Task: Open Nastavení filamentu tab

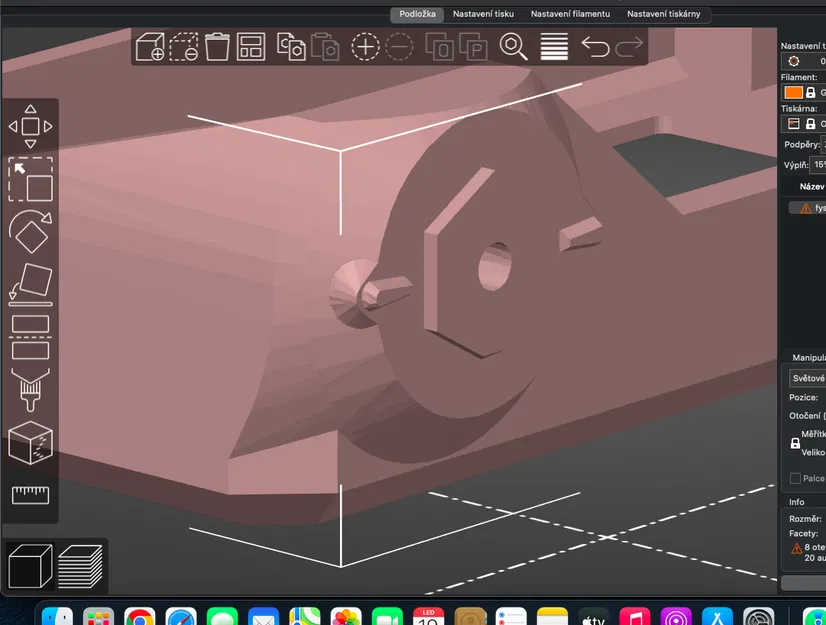Action: pos(570,14)
